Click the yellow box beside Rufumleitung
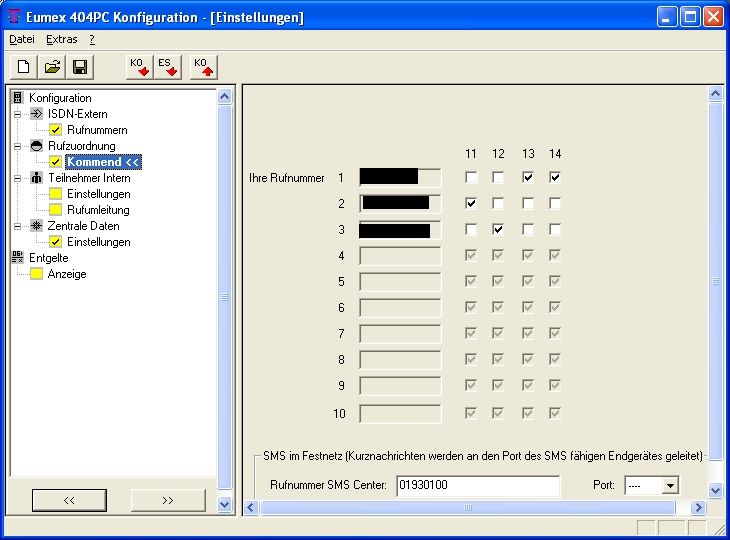Image resolution: width=730 pixels, height=540 pixels. pos(55,210)
